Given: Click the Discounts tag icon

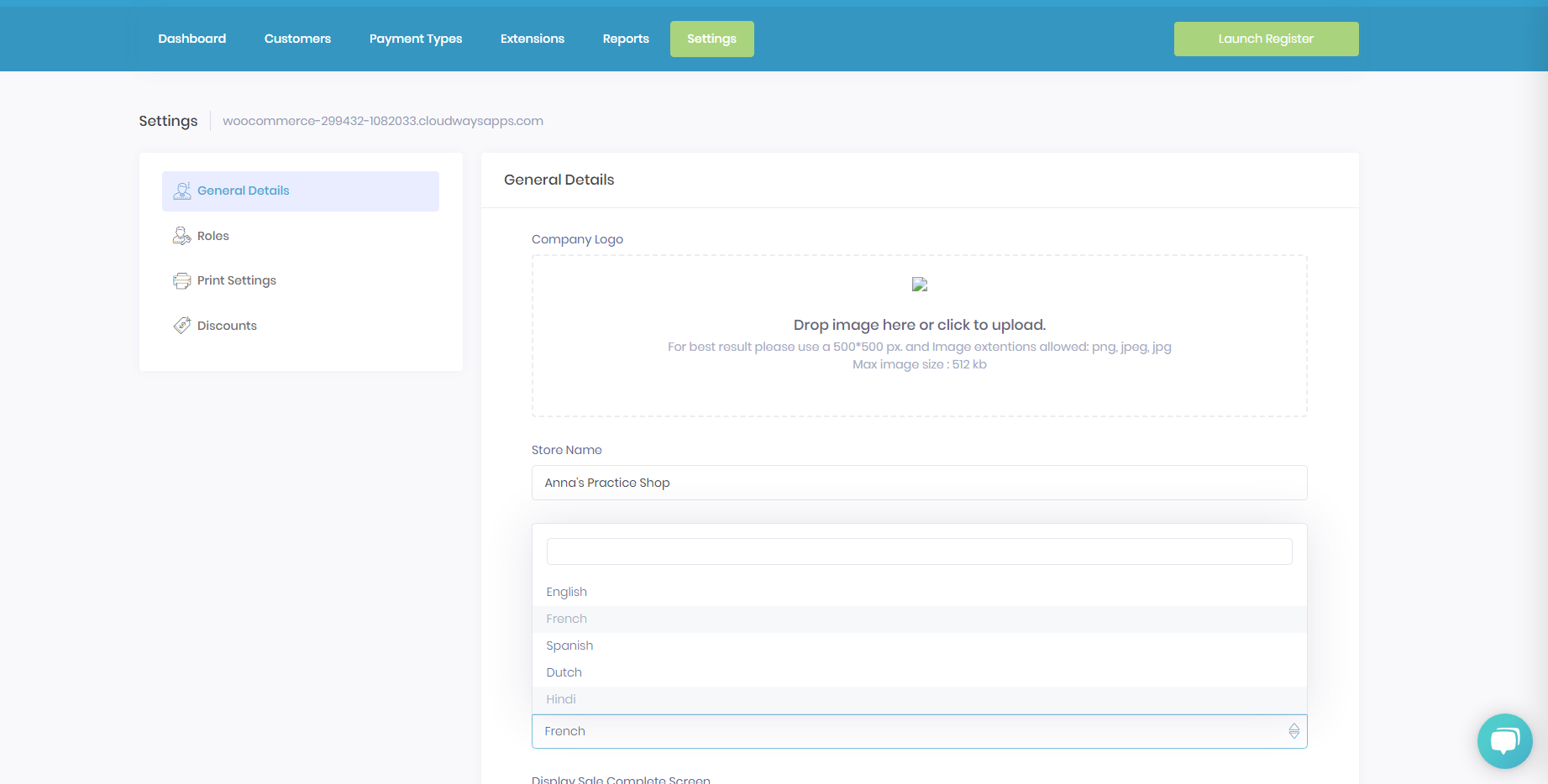Looking at the screenshot, I should [x=182, y=326].
